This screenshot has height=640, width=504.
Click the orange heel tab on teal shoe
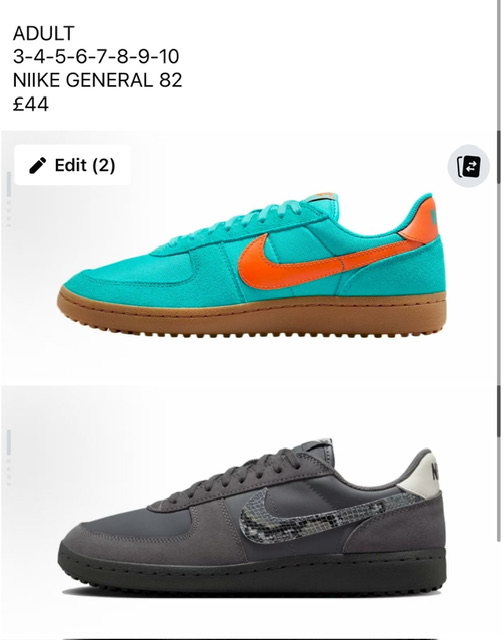point(420,220)
